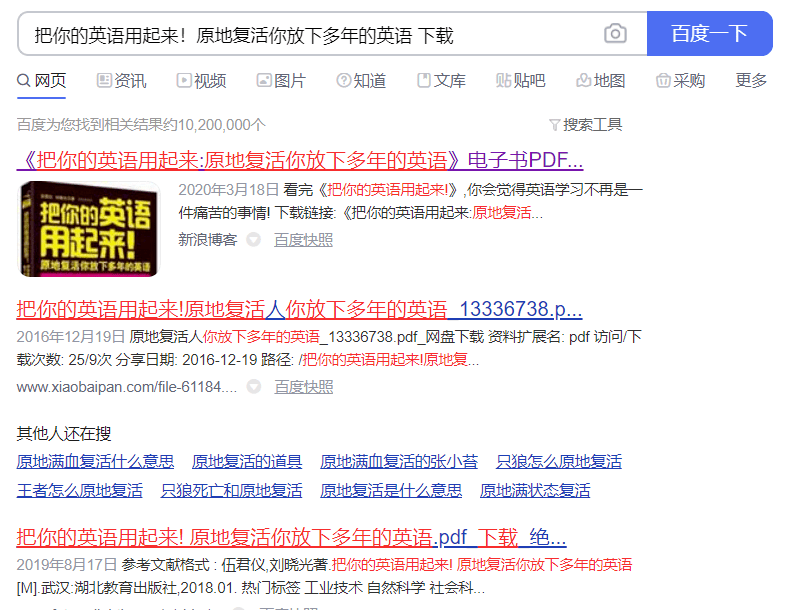Open the 13336738.p... result title
The image size is (790, 610).
pos(299,309)
